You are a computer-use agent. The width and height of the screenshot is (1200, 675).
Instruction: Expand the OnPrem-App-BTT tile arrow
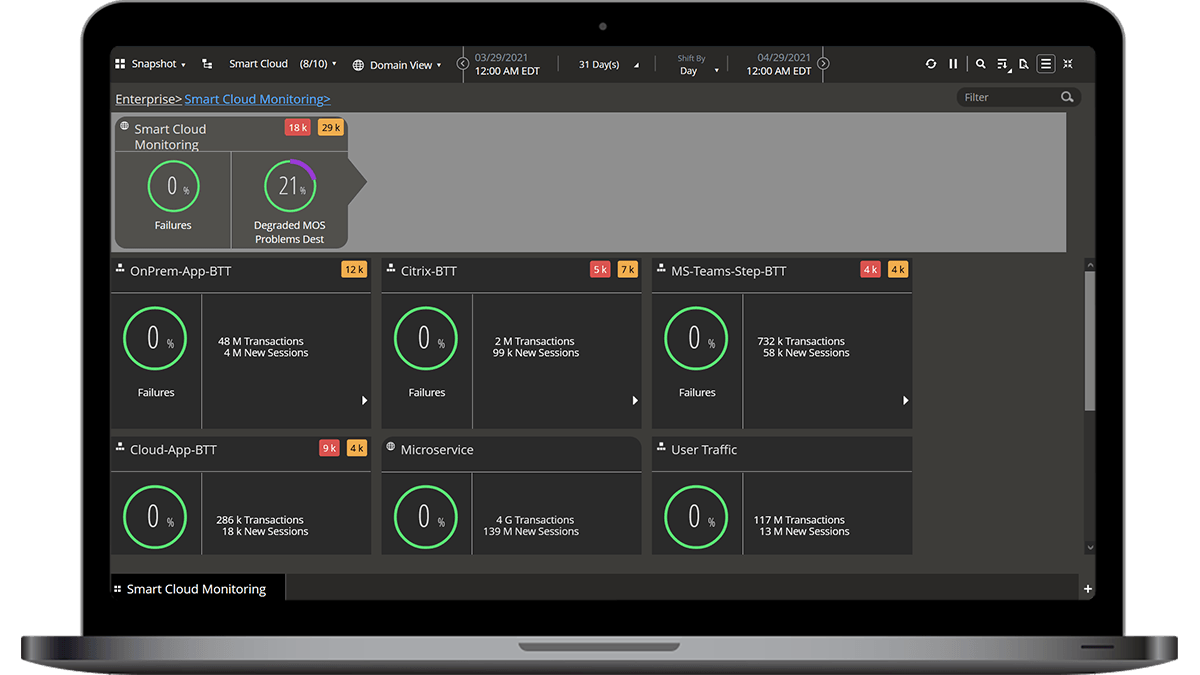364,400
